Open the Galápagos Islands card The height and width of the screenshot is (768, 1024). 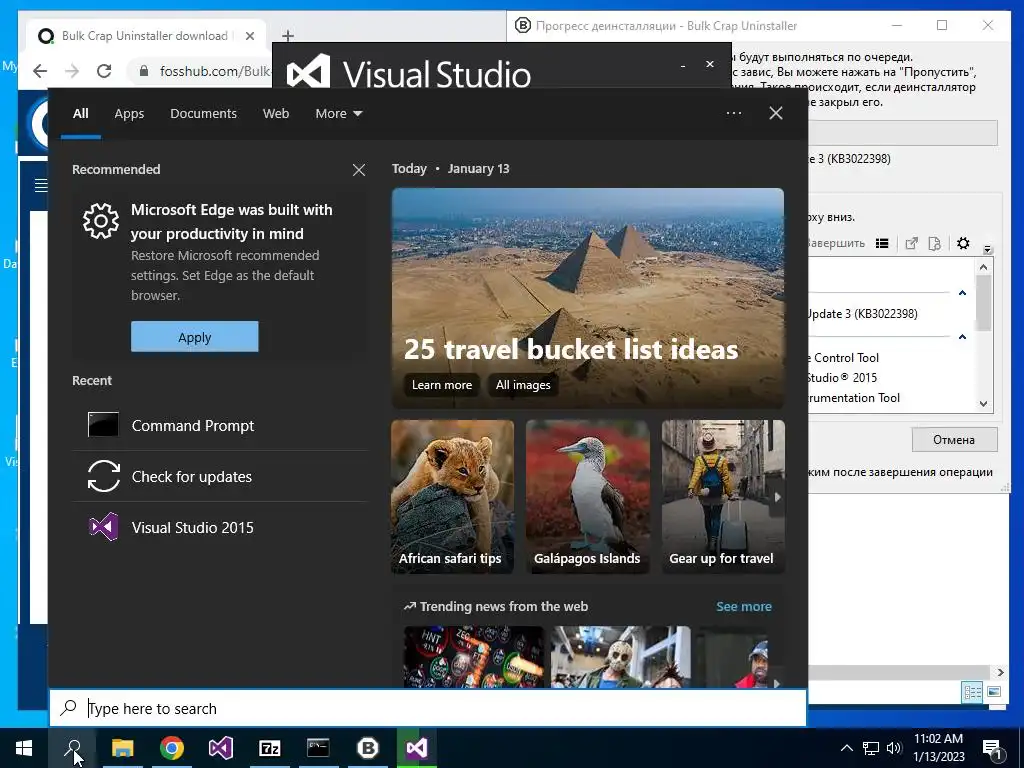click(x=588, y=497)
